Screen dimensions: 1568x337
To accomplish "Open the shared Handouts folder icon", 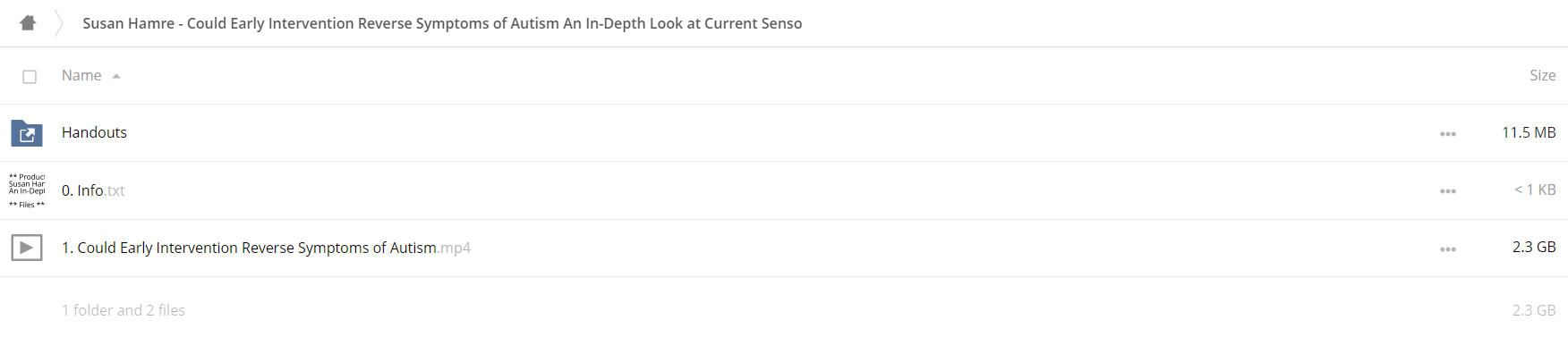I will [27, 133].
